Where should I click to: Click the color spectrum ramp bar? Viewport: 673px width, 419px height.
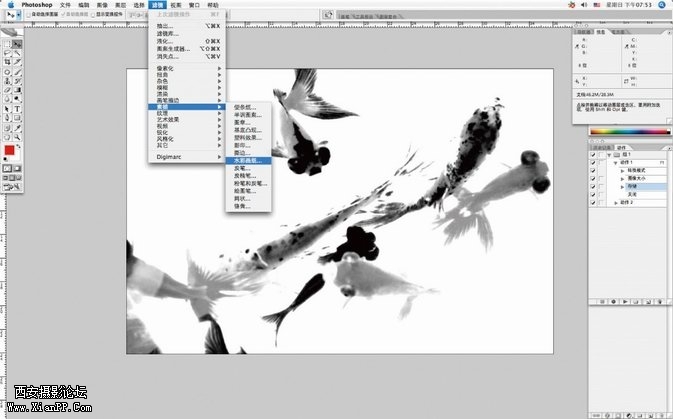629,130
